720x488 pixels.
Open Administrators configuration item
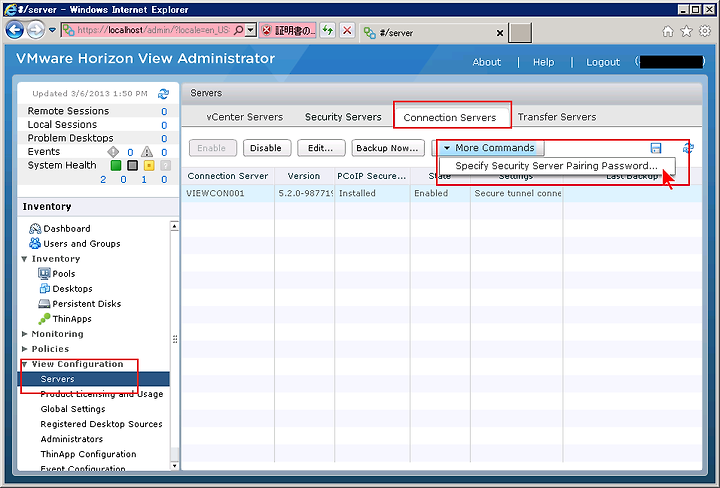(72, 439)
